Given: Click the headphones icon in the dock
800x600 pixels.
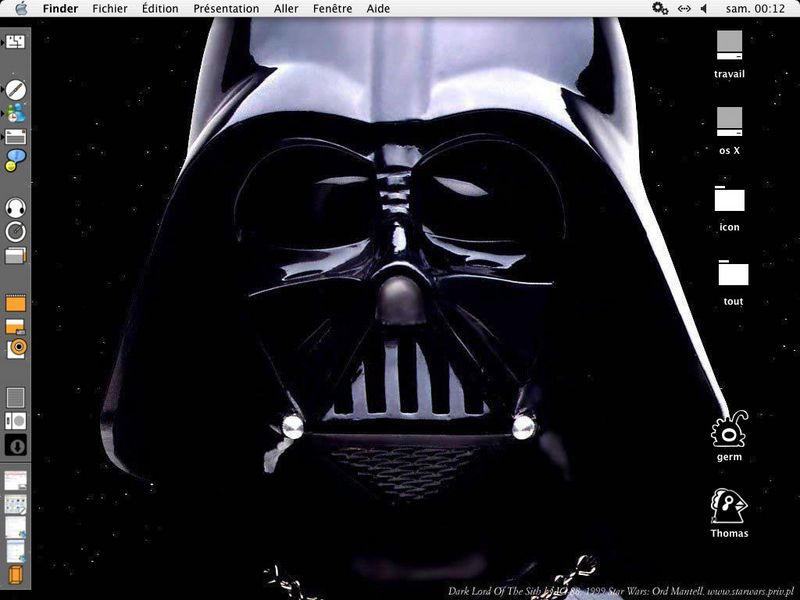Looking at the screenshot, I should pyautogui.click(x=15, y=207).
